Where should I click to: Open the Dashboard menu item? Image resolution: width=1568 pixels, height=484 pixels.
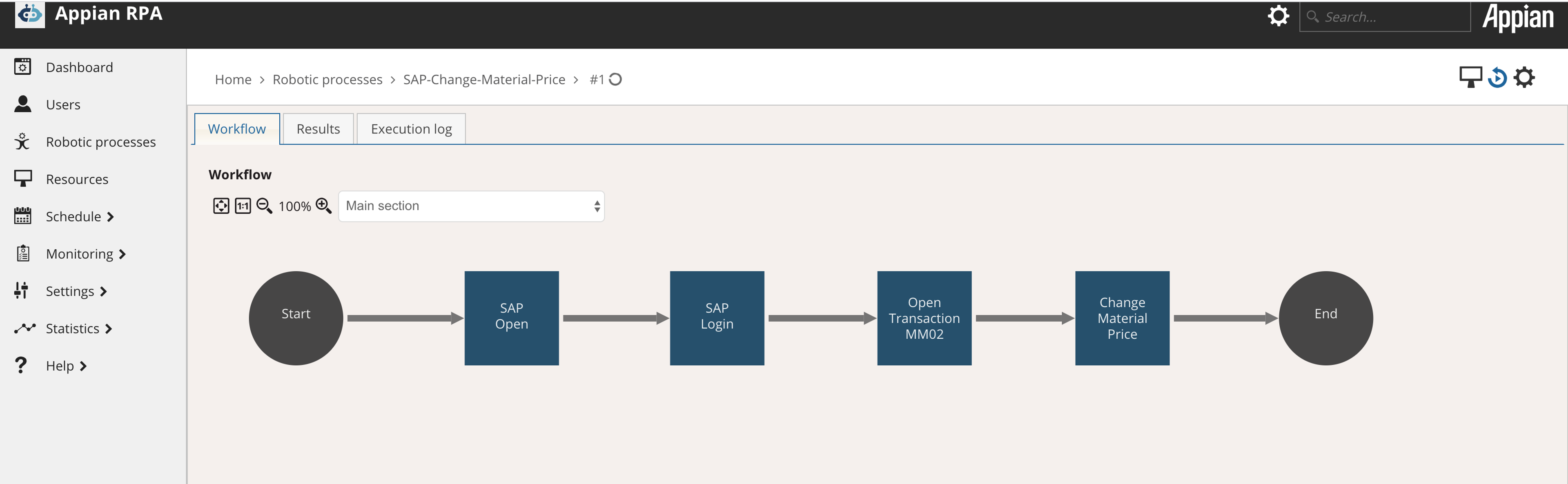(x=79, y=67)
